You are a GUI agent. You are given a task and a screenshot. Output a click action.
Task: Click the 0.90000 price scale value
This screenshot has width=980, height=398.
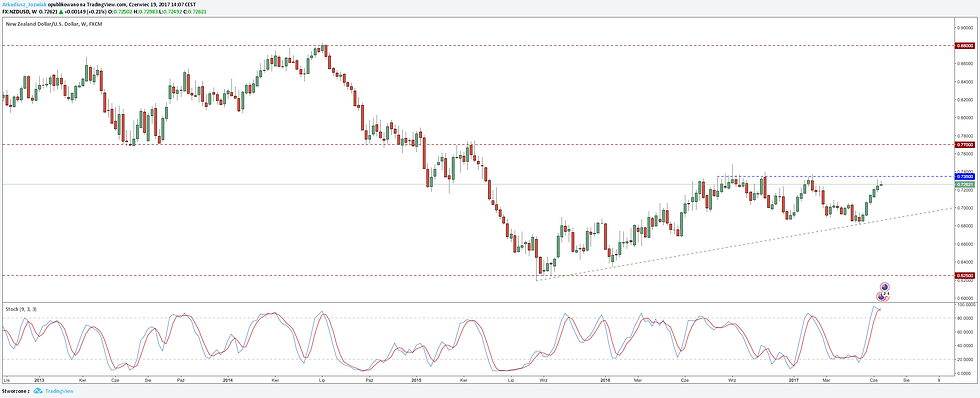pos(965,27)
